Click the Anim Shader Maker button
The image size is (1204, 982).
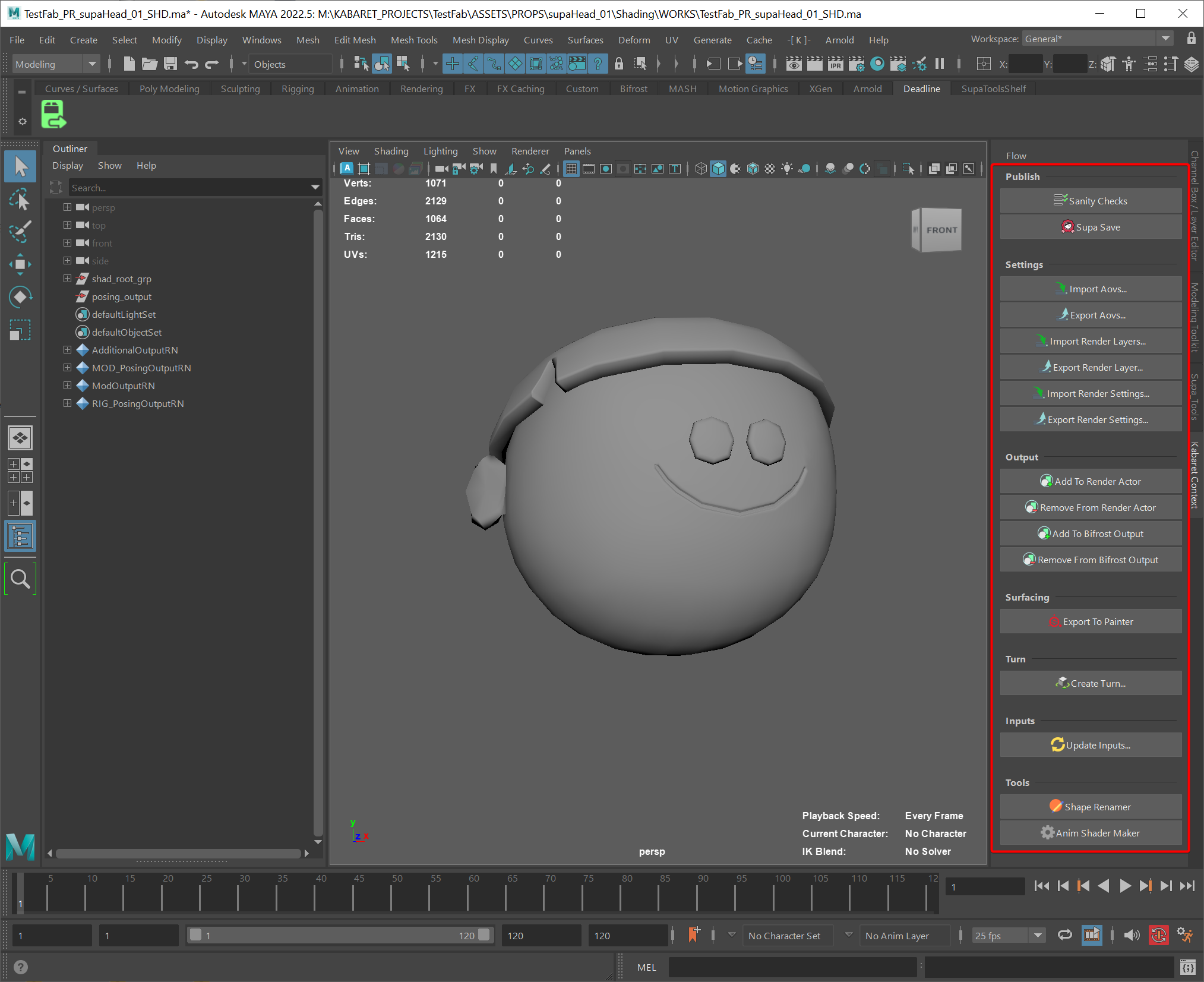point(1091,833)
